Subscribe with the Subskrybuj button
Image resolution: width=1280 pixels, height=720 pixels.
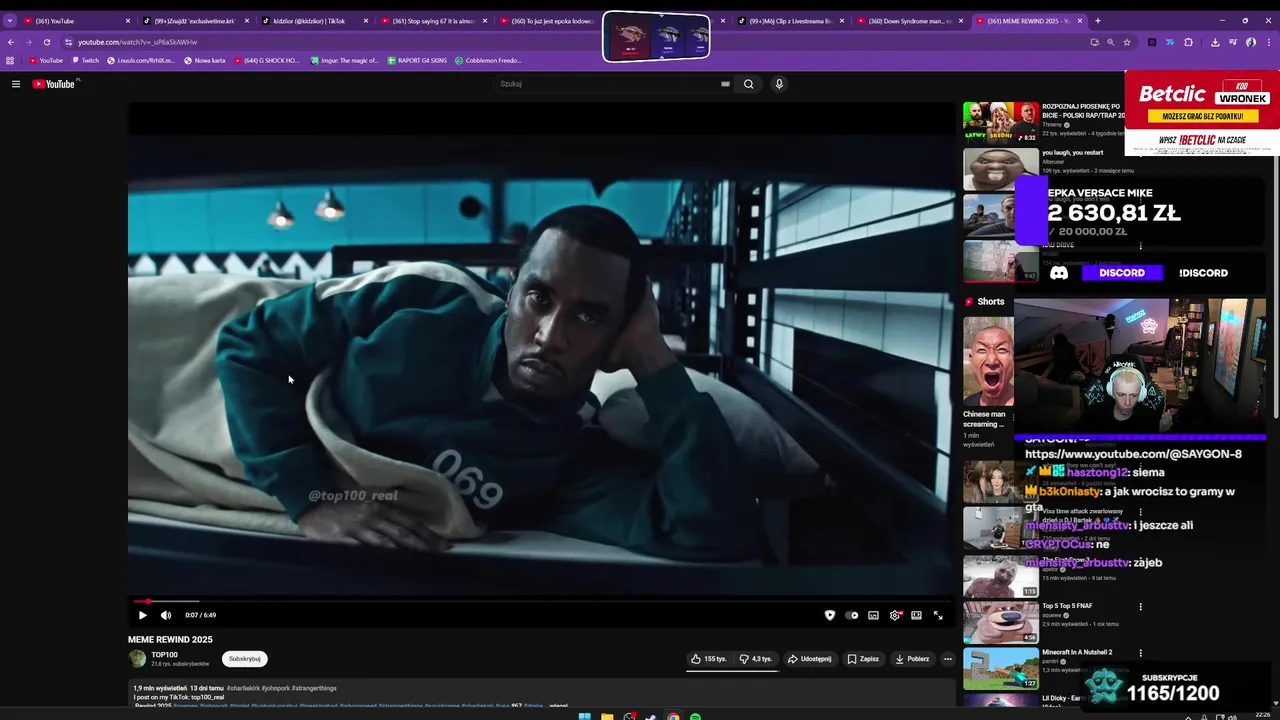[245, 659]
